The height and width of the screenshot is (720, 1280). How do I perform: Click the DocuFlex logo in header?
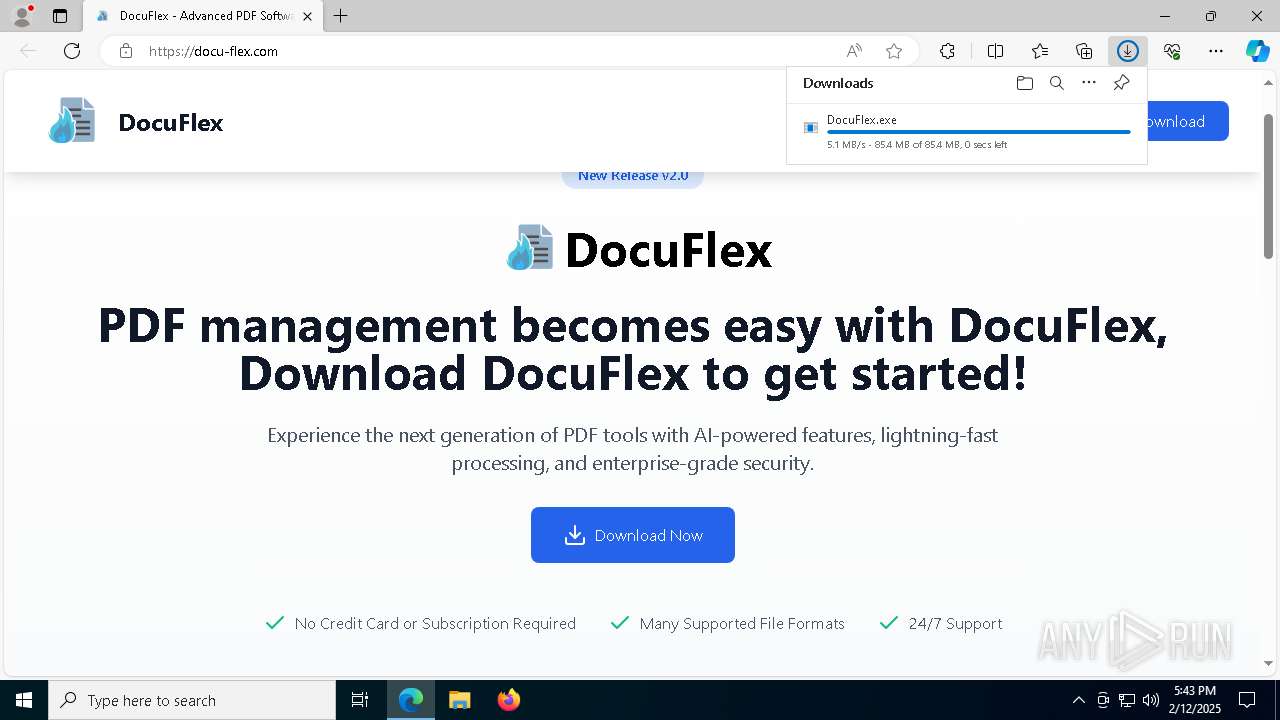coord(72,121)
